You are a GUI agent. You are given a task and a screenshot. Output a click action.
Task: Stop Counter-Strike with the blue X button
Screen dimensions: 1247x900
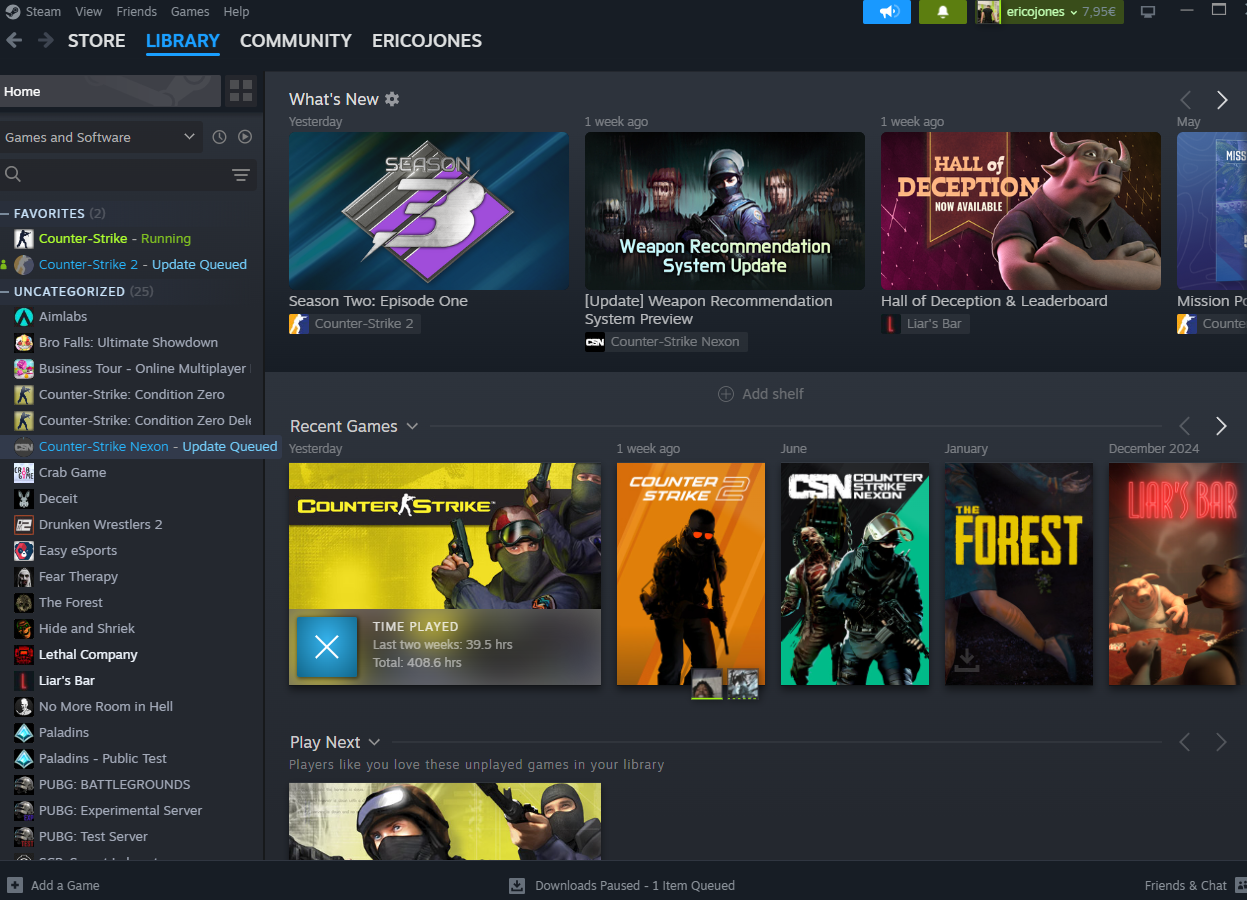327,647
